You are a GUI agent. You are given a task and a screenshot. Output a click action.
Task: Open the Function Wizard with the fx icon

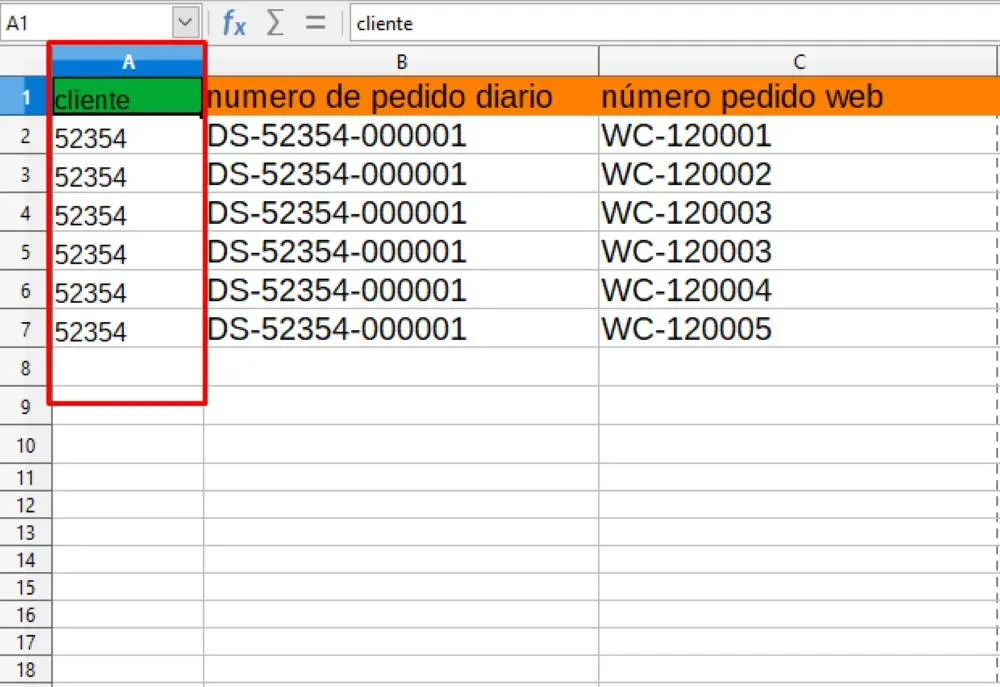tap(234, 23)
